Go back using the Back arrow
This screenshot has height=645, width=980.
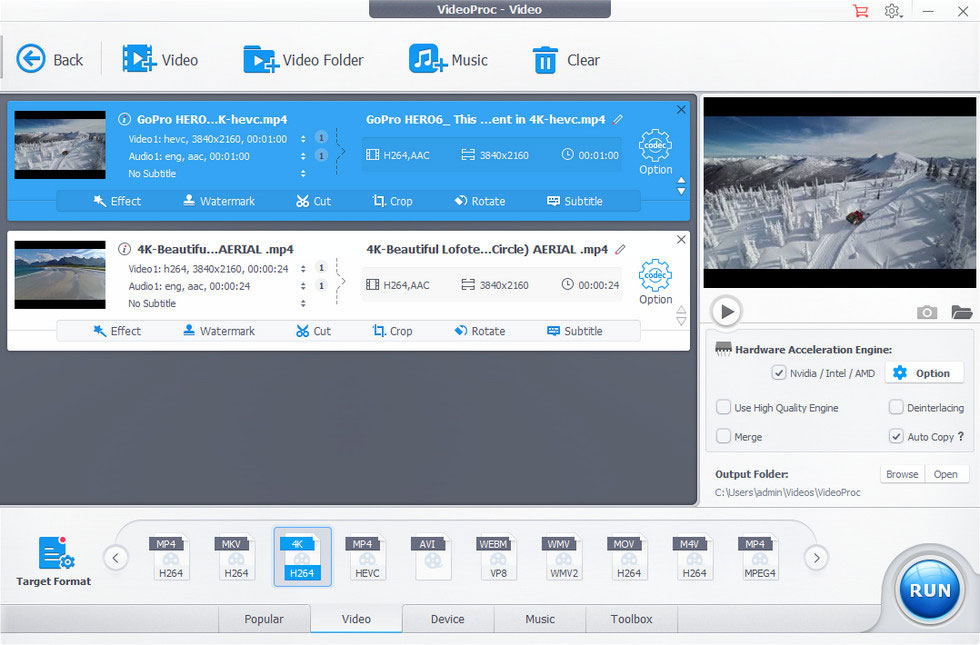click(x=49, y=59)
